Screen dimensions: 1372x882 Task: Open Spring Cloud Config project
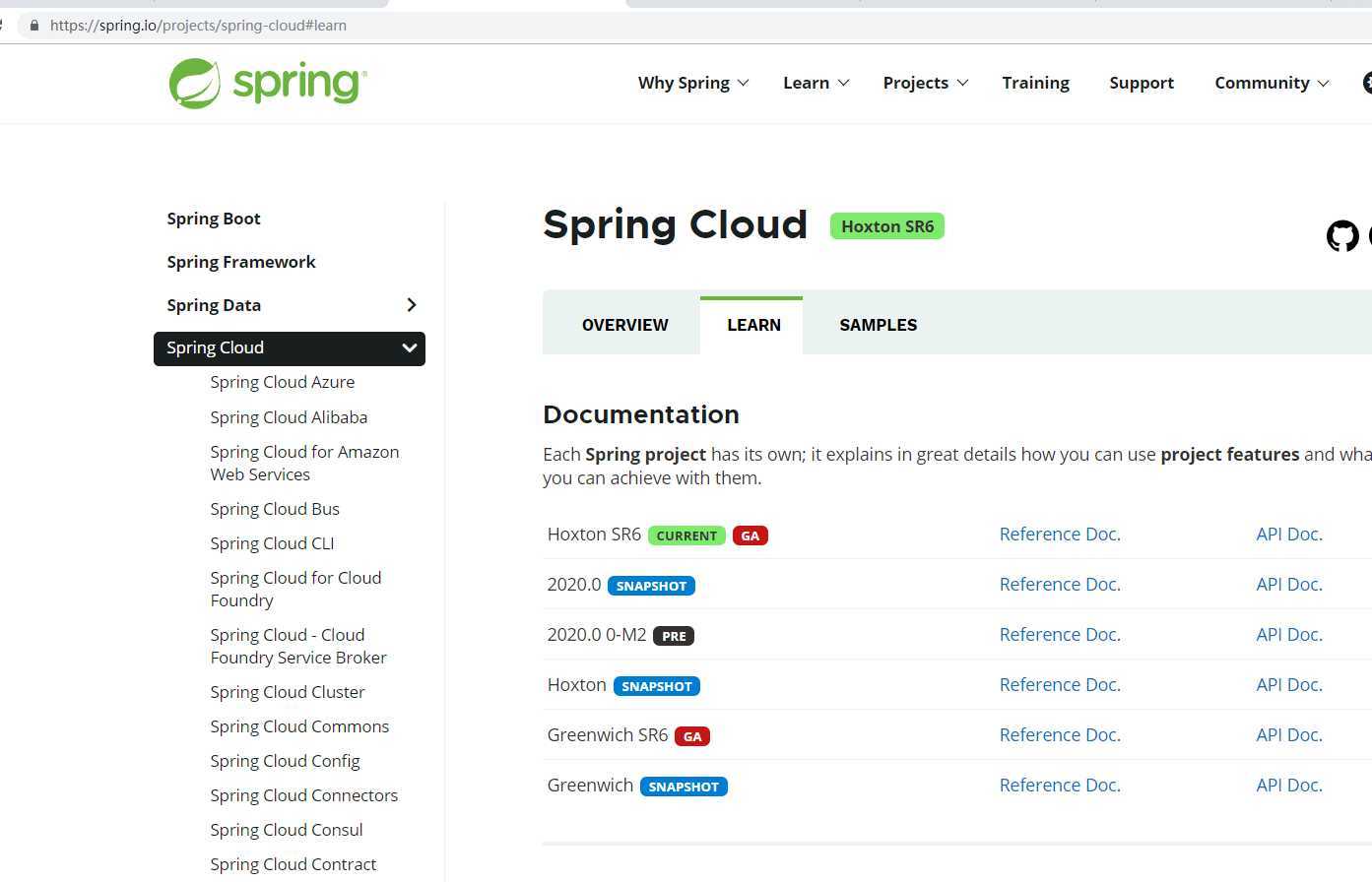[285, 761]
